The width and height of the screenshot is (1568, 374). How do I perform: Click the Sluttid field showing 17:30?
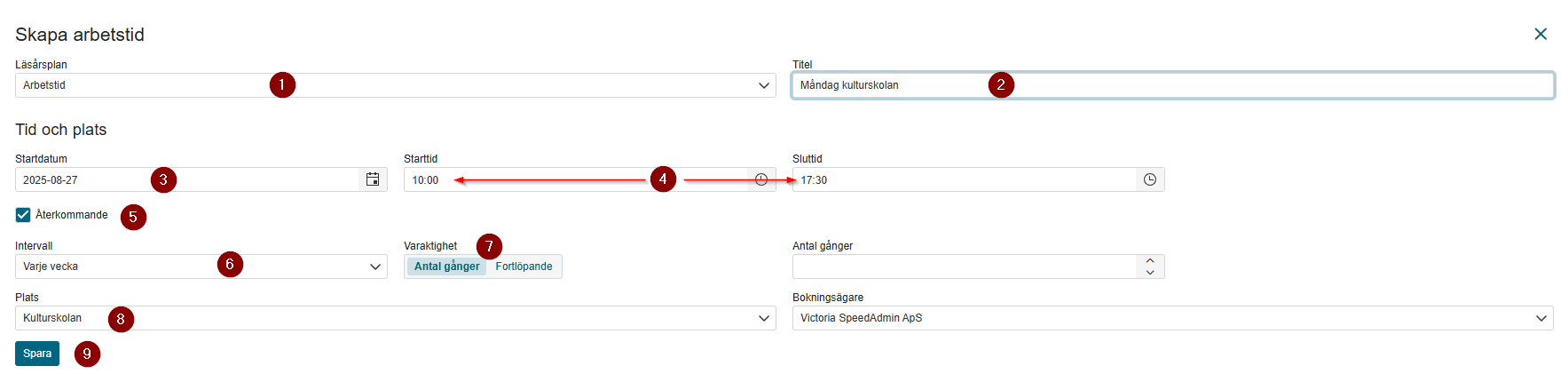point(965,179)
